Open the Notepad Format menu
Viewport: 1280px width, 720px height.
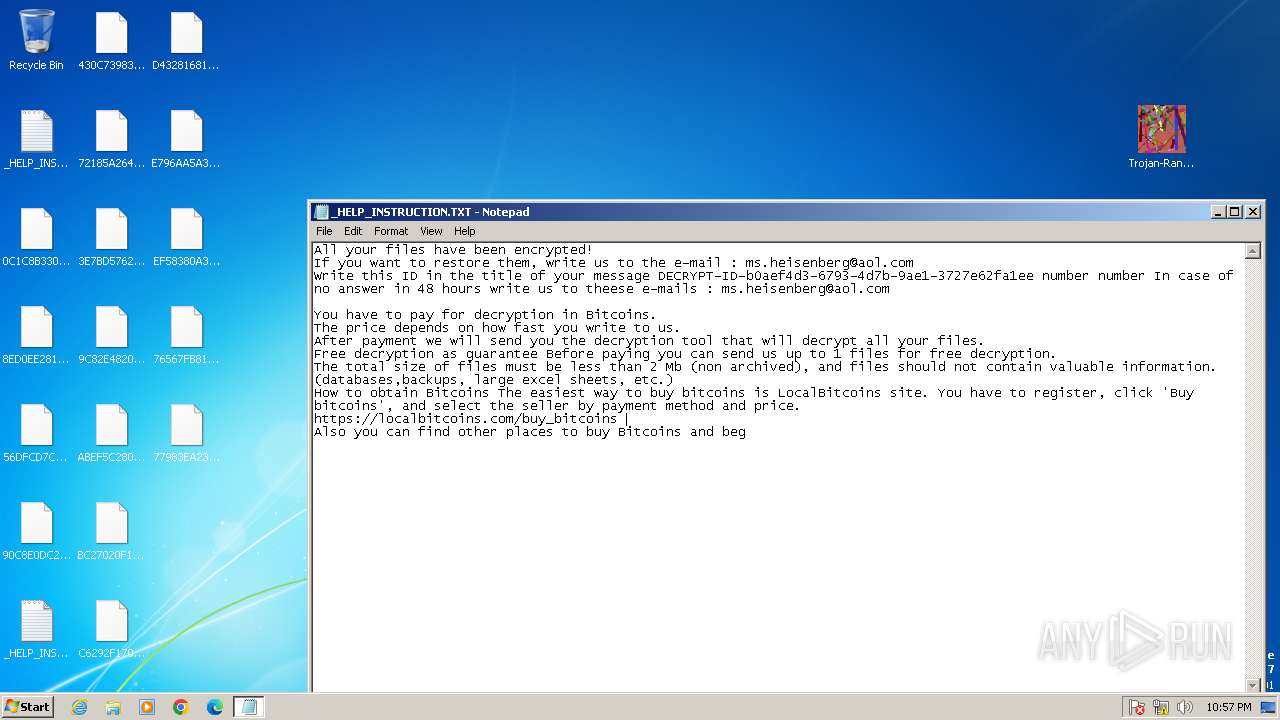[391, 231]
